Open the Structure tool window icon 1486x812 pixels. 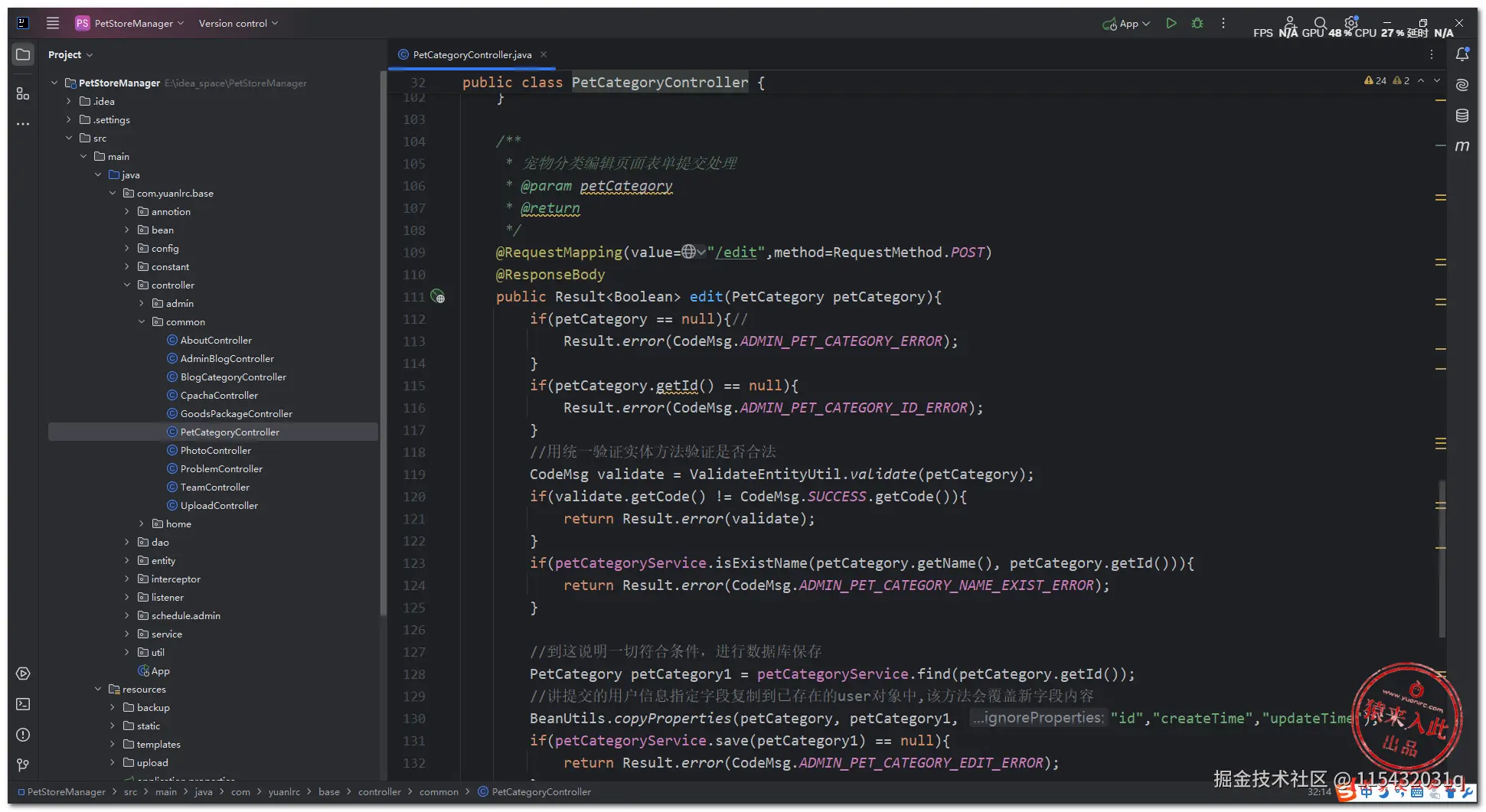point(23,93)
